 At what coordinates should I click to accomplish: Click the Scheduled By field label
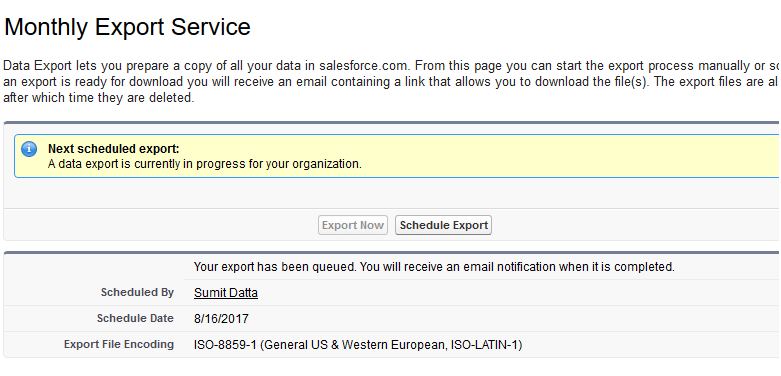pos(137,292)
